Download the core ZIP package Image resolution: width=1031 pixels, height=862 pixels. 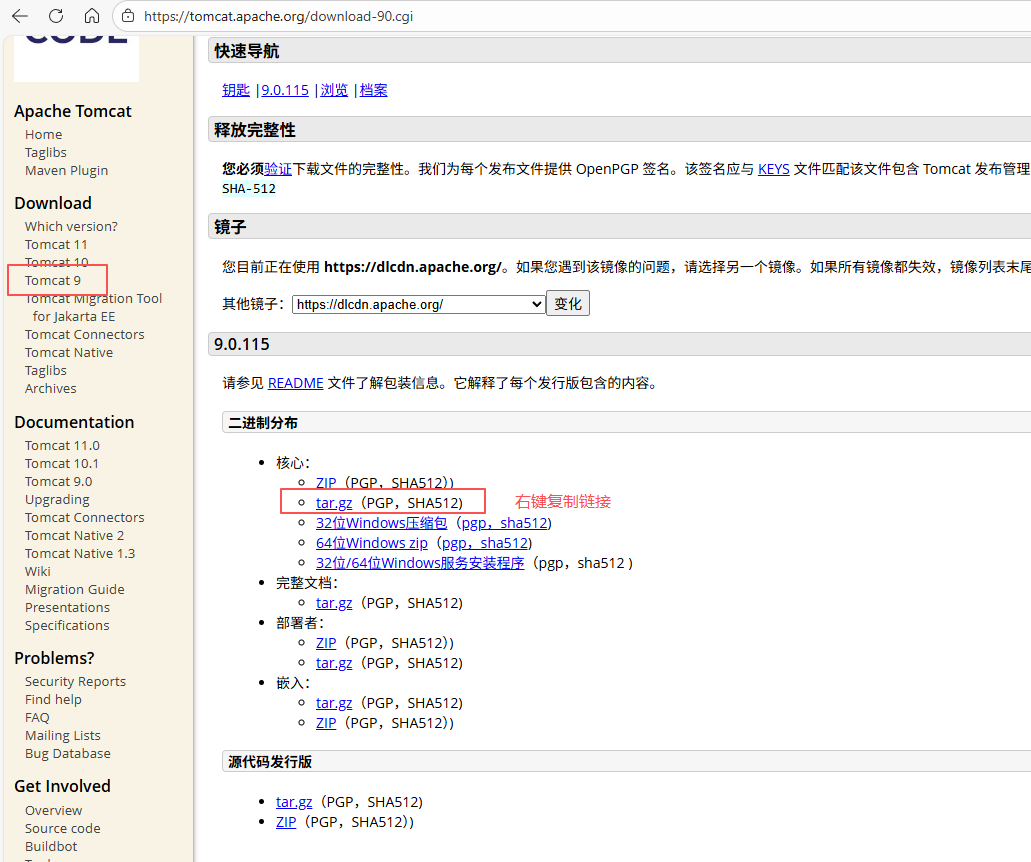(326, 483)
